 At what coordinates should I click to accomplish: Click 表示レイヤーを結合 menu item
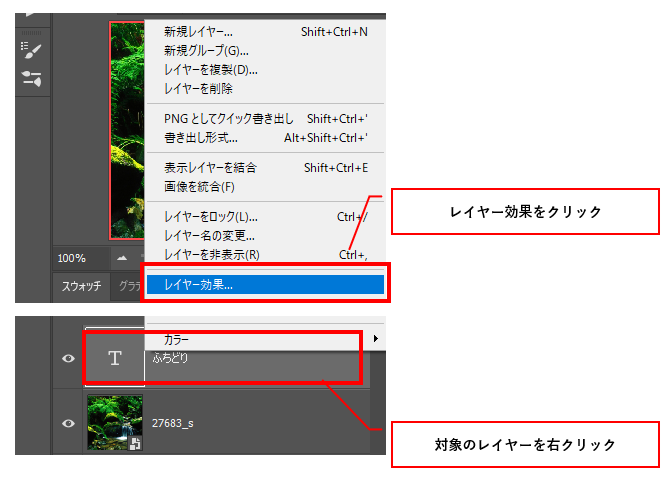pyautogui.click(x=210, y=167)
